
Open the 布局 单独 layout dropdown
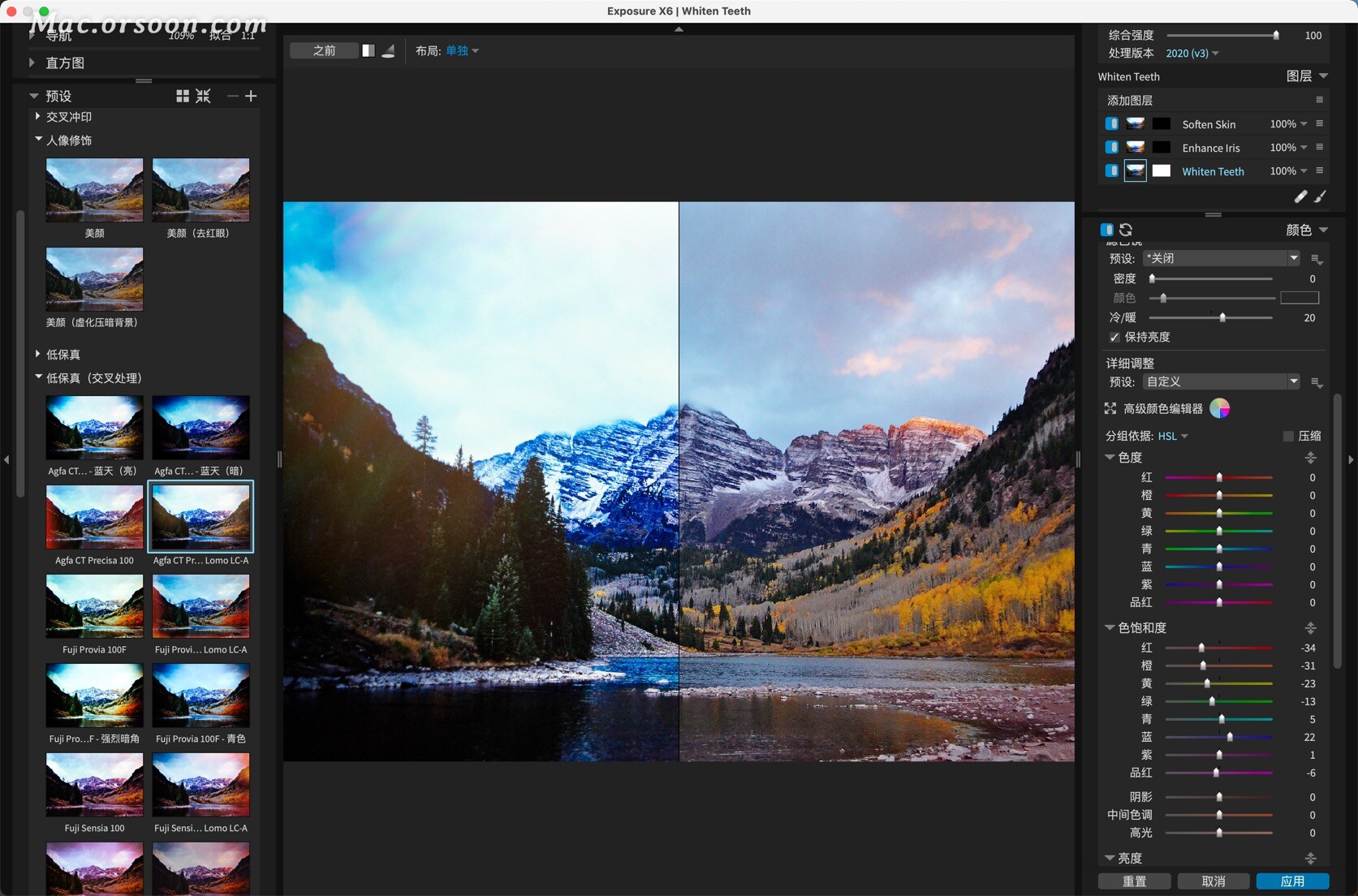[x=460, y=50]
